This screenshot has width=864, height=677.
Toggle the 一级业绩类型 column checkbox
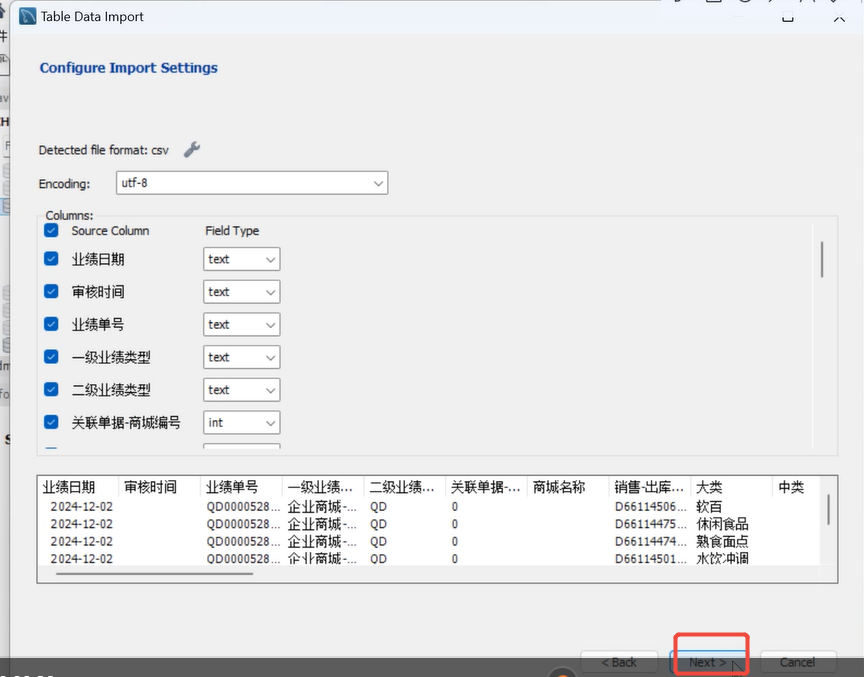point(52,357)
